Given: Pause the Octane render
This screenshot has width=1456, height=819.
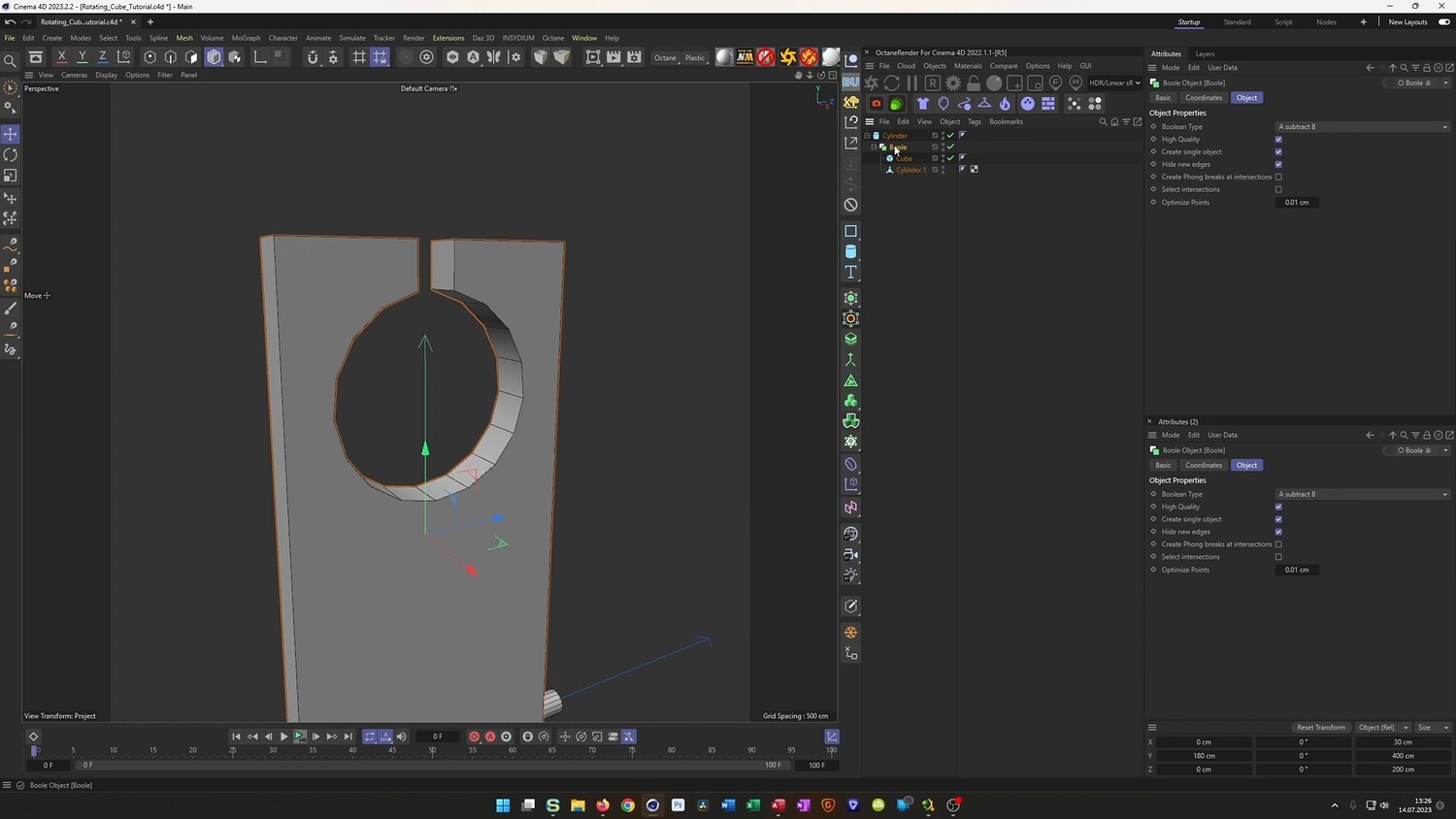Looking at the screenshot, I should point(911,83).
